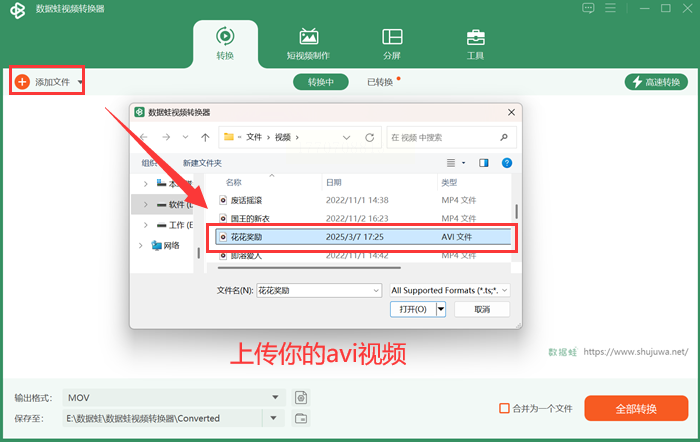
Task: Enable 高速转换 lightning button
Action: 656,82
